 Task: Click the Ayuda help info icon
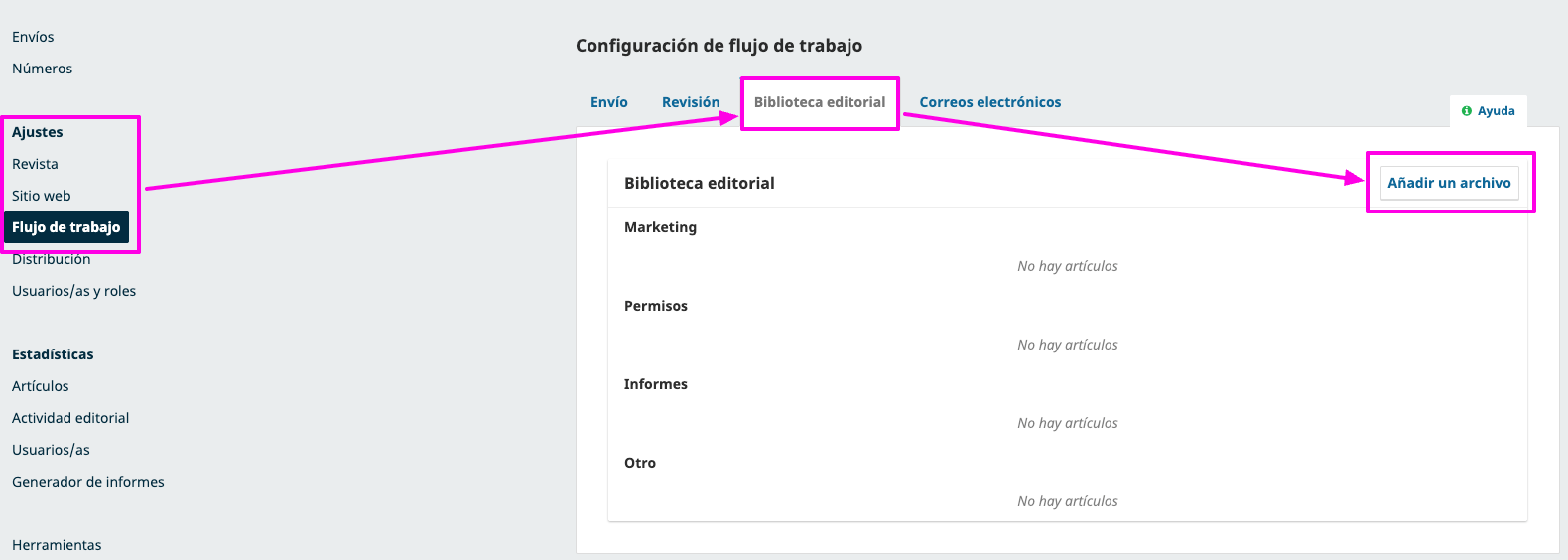(1467, 111)
